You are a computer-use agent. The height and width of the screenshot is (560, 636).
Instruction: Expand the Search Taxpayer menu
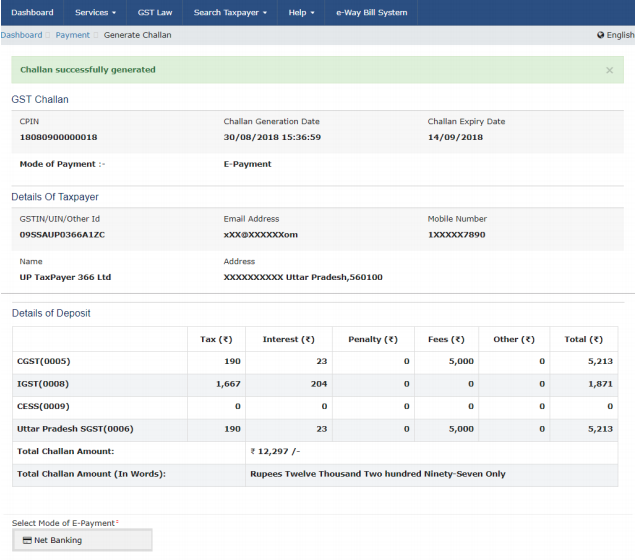(x=230, y=12)
